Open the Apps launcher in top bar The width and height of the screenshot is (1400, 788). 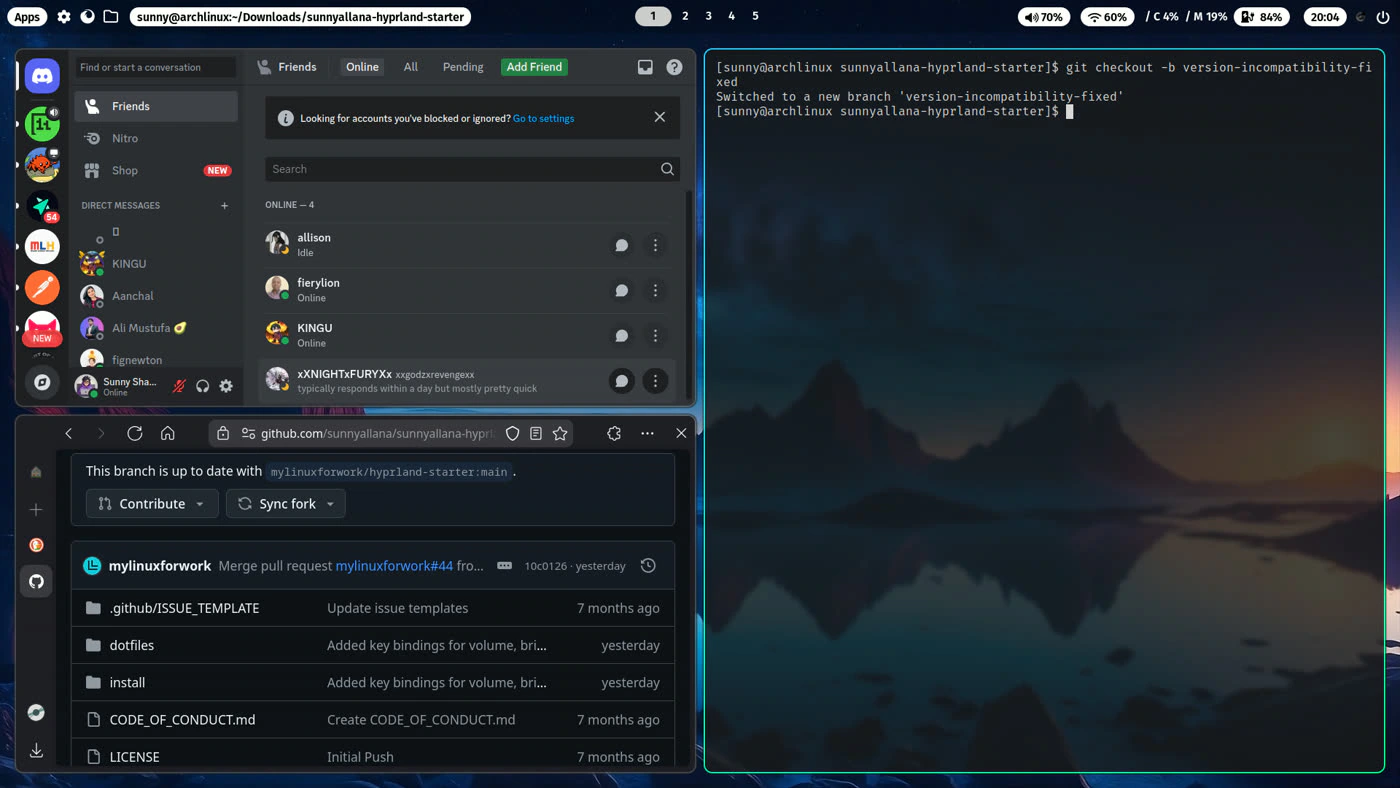pos(27,17)
